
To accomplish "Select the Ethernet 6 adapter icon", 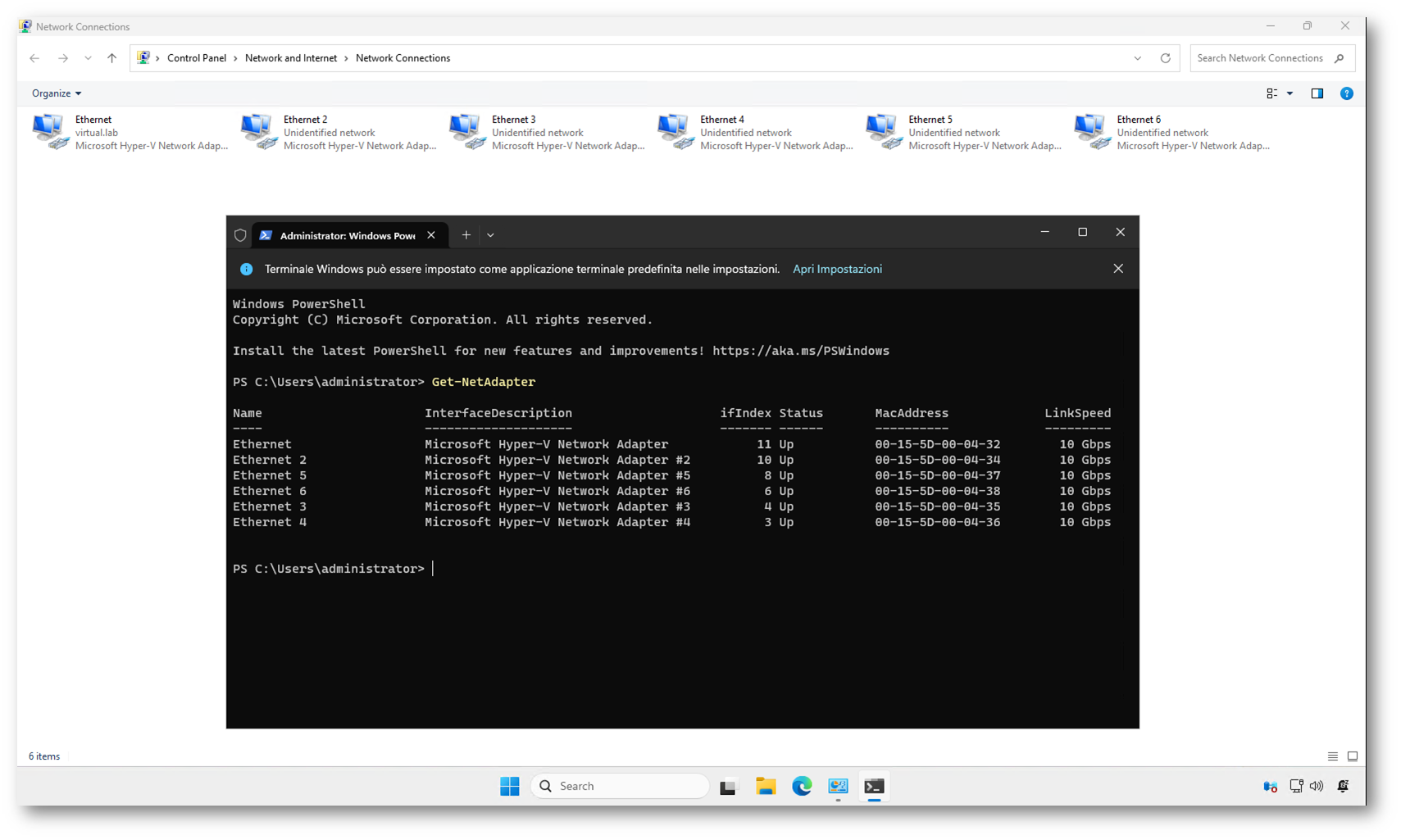I will tap(1090, 131).
